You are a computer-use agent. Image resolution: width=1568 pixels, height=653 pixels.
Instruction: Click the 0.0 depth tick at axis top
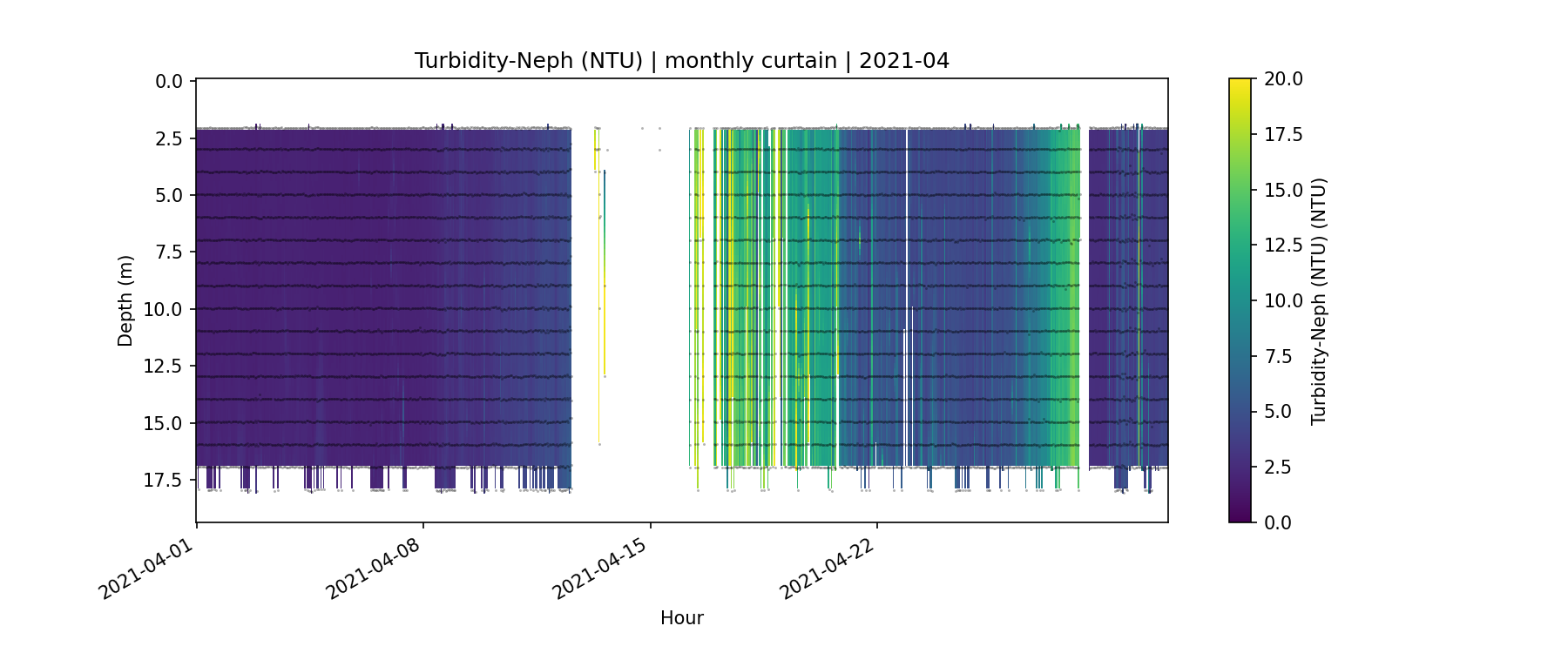[x=168, y=82]
